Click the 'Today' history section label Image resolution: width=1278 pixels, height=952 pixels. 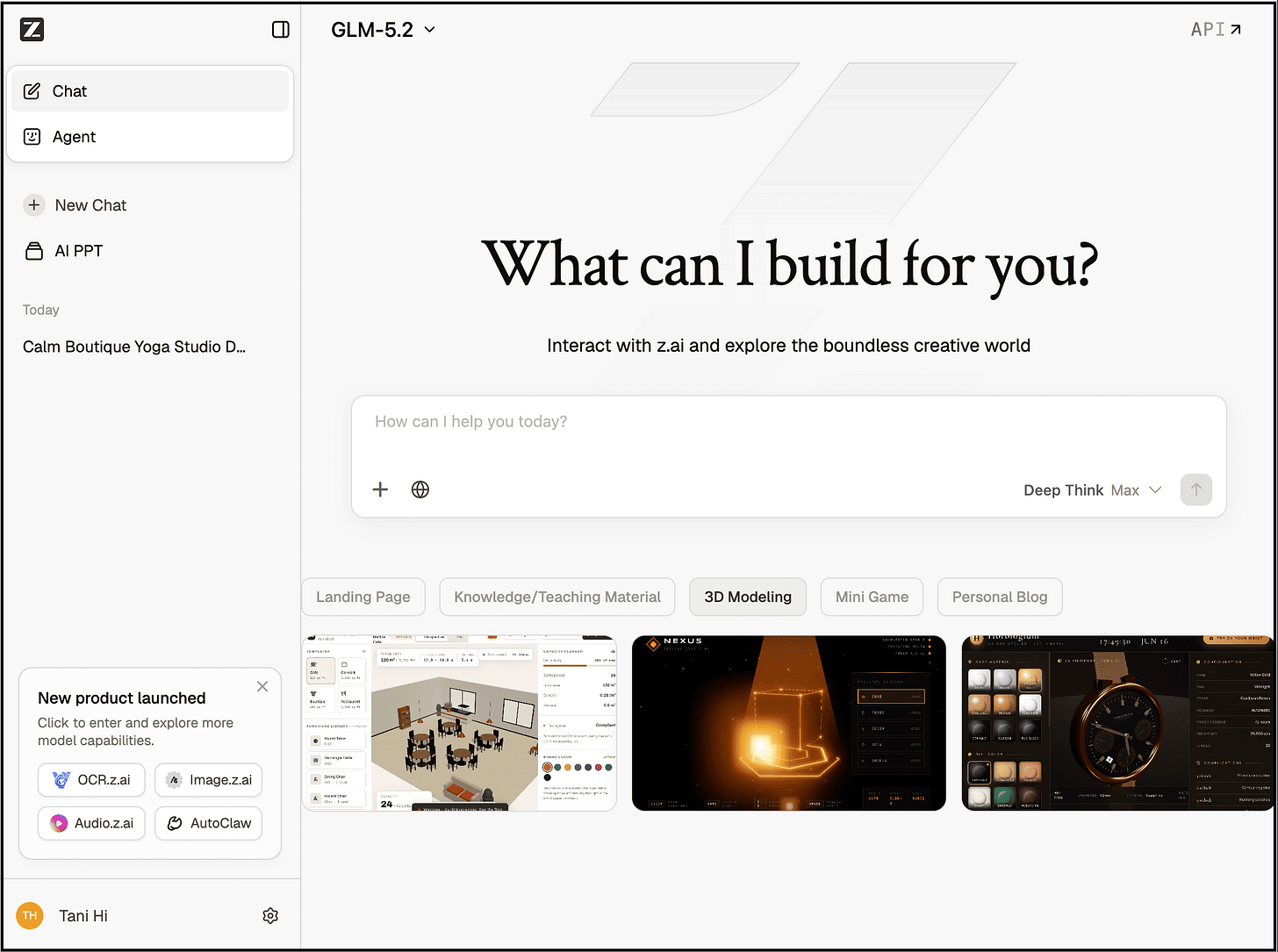click(x=41, y=310)
